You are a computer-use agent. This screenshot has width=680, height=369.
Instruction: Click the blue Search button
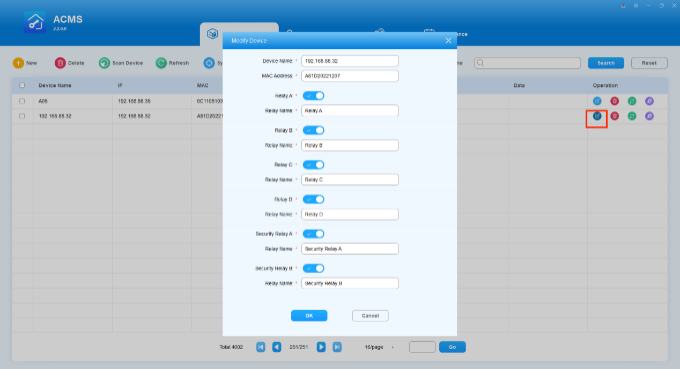pos(606,63)
